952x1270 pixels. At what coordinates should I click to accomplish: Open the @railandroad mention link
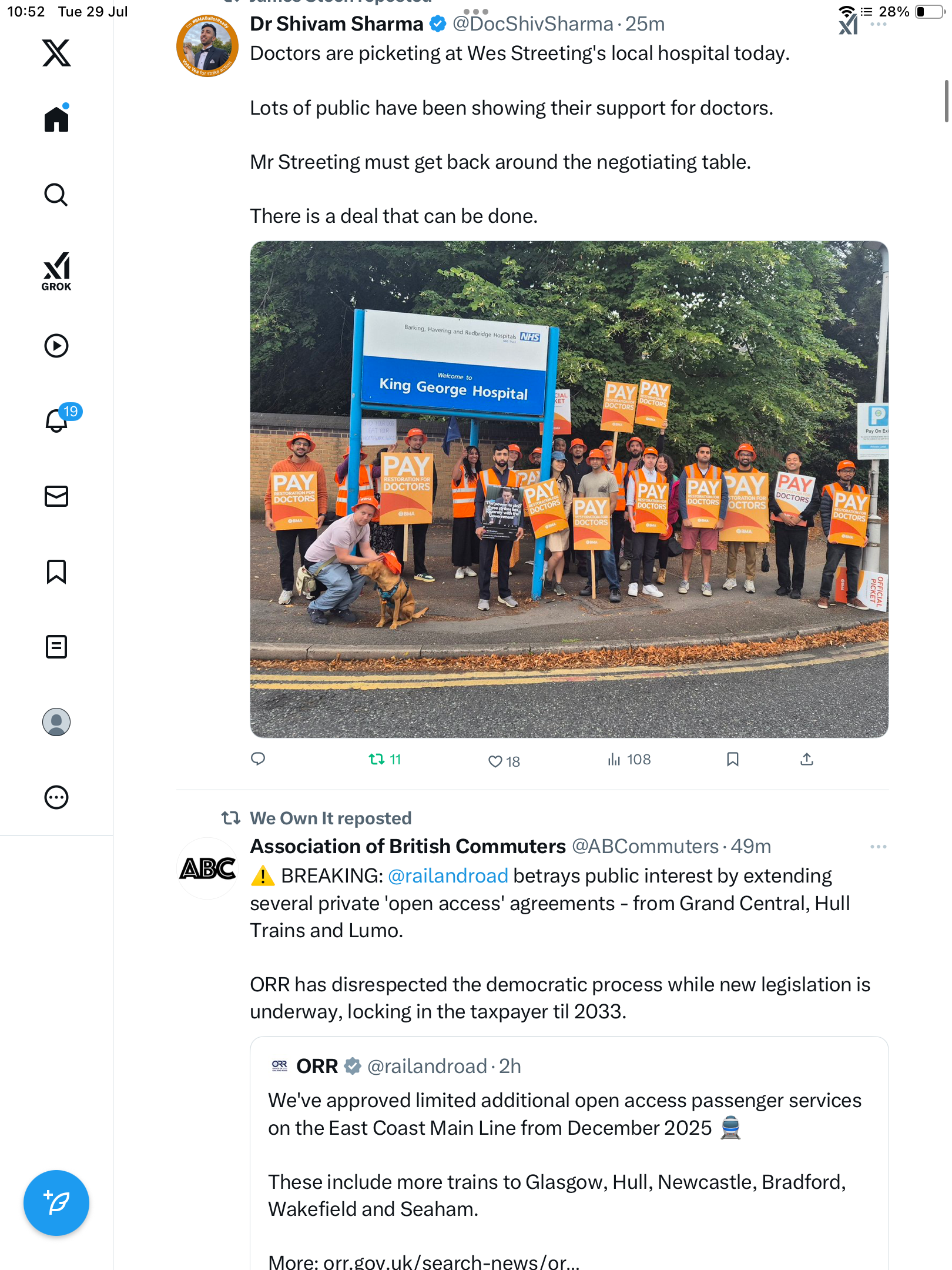(448, 875)
